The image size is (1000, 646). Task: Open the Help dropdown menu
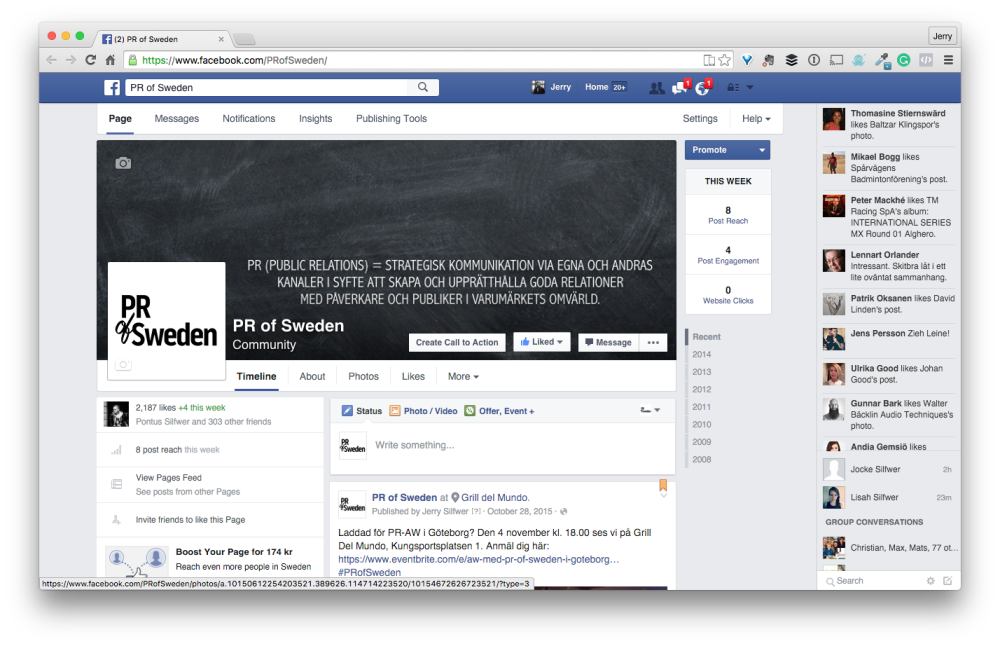pos(756,119)
